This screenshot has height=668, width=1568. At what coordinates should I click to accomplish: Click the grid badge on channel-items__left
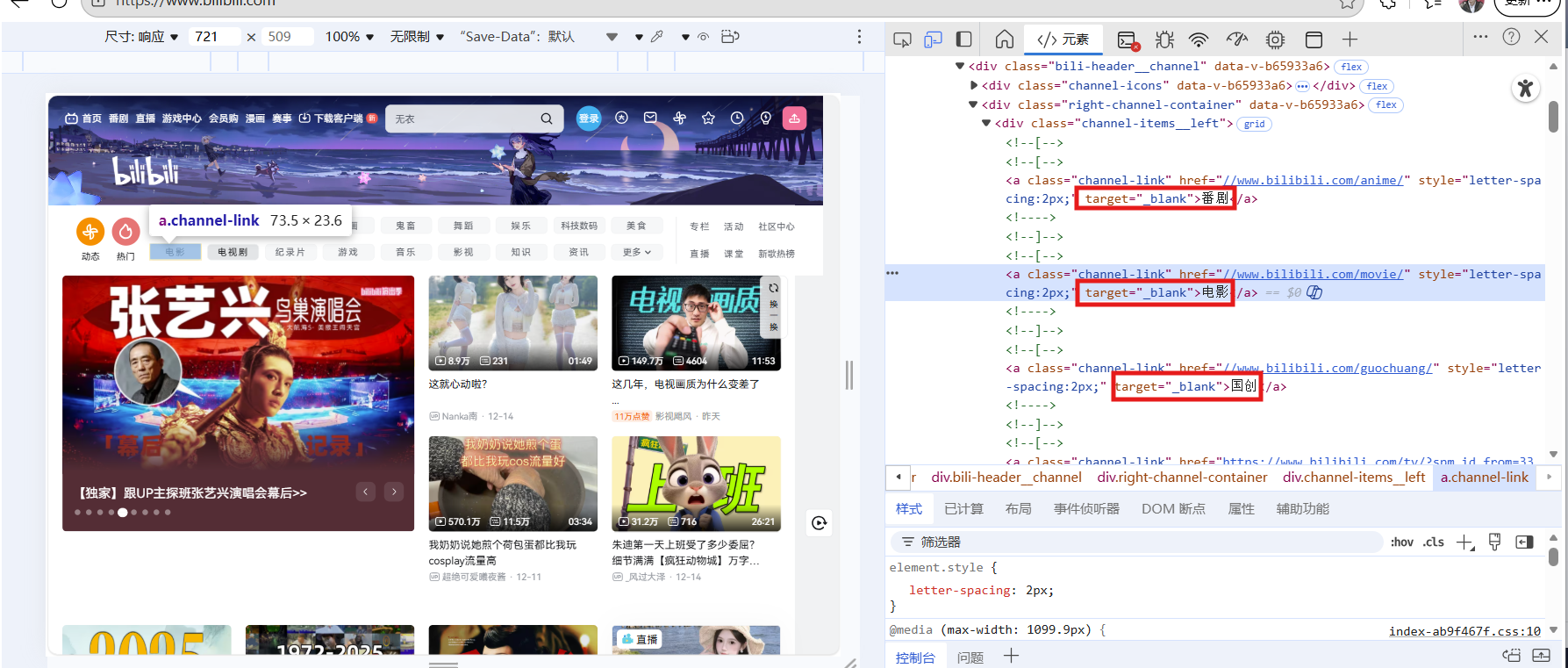[x=1254, y=125]
